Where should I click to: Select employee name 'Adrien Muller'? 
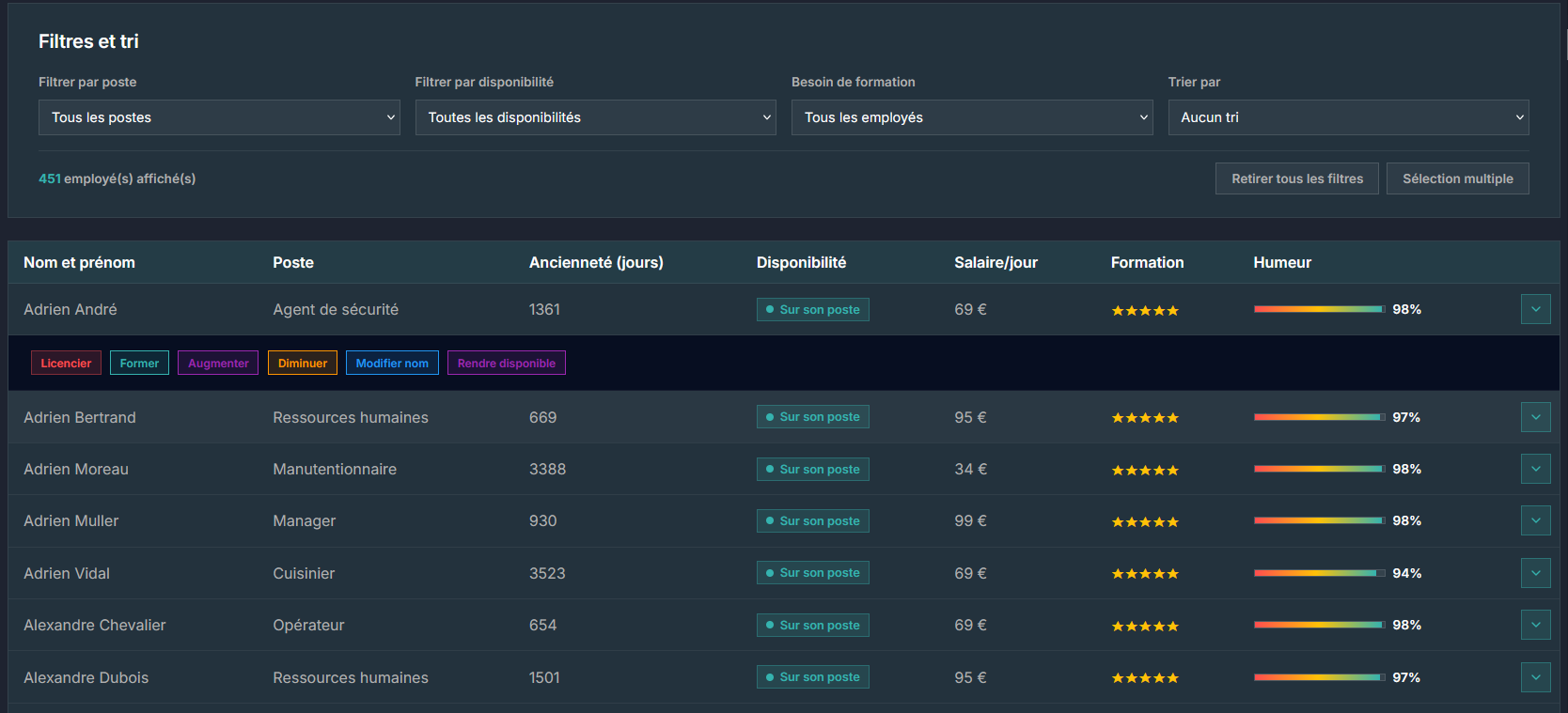71,520
